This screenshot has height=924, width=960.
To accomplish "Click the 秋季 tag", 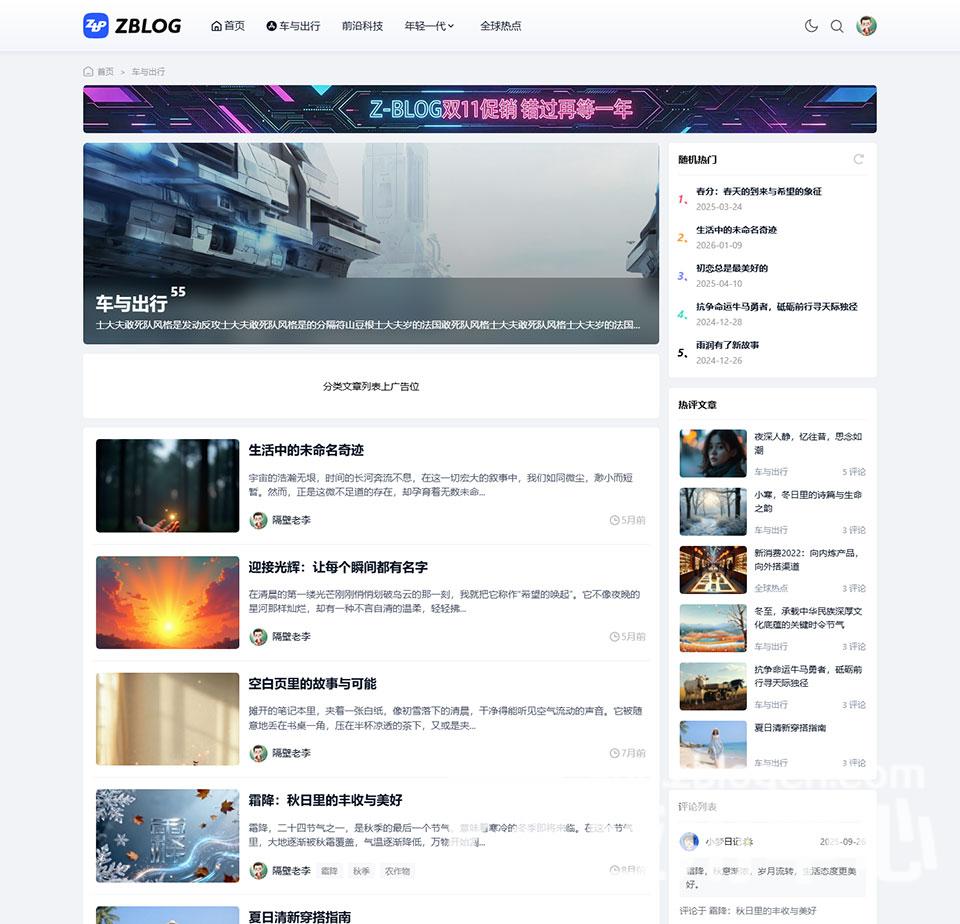I will pyautogui.click(x=361, y=871).
